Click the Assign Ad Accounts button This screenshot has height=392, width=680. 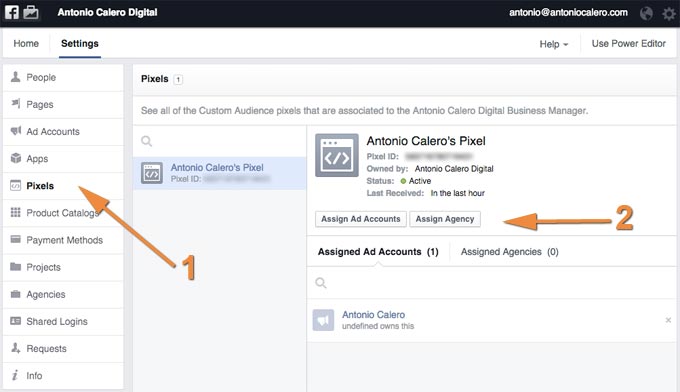click(361, 219)
